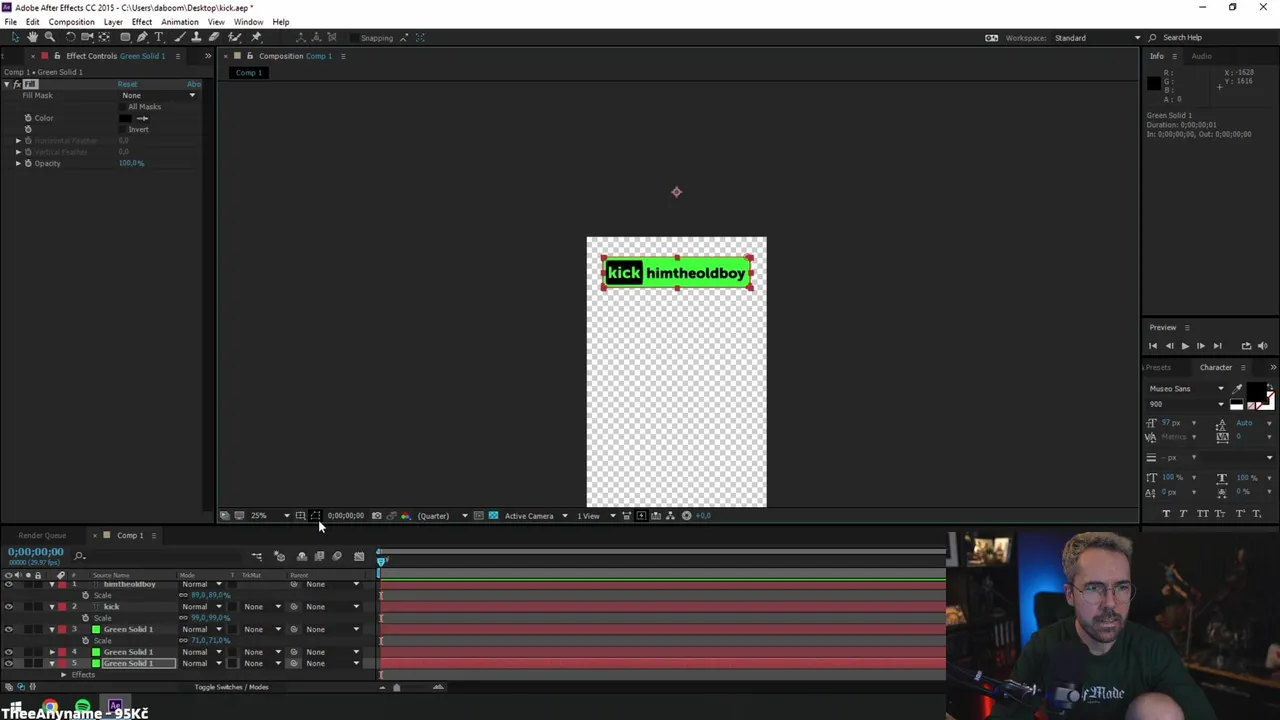
Task: Open the Museo Sans font dropdown
Action: pos(1186,389)
